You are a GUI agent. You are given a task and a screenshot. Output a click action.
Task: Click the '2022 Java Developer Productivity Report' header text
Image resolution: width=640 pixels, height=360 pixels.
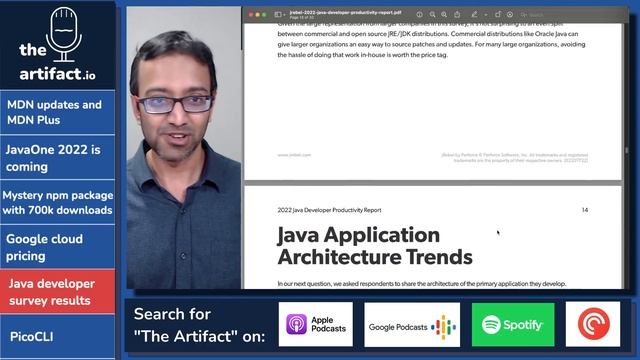[x=329, y=210]
